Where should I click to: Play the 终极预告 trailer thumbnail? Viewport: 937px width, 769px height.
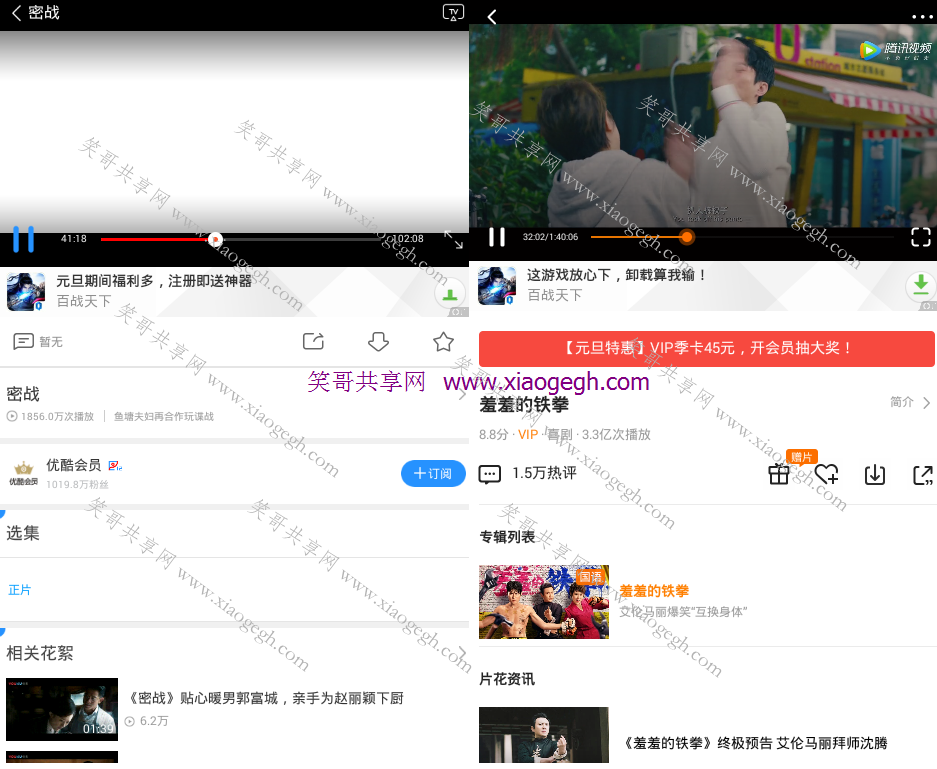(544, 735)
